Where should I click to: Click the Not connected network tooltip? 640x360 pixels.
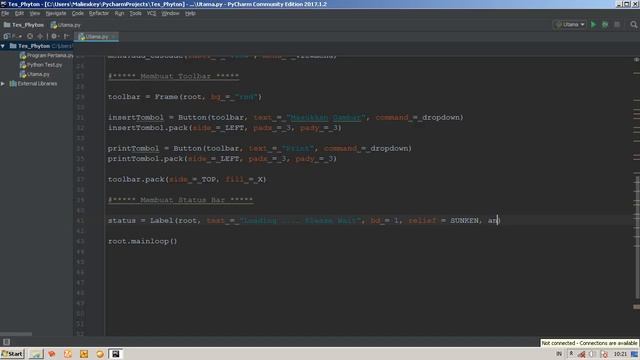pyautogui.click(x=589, y=343)
